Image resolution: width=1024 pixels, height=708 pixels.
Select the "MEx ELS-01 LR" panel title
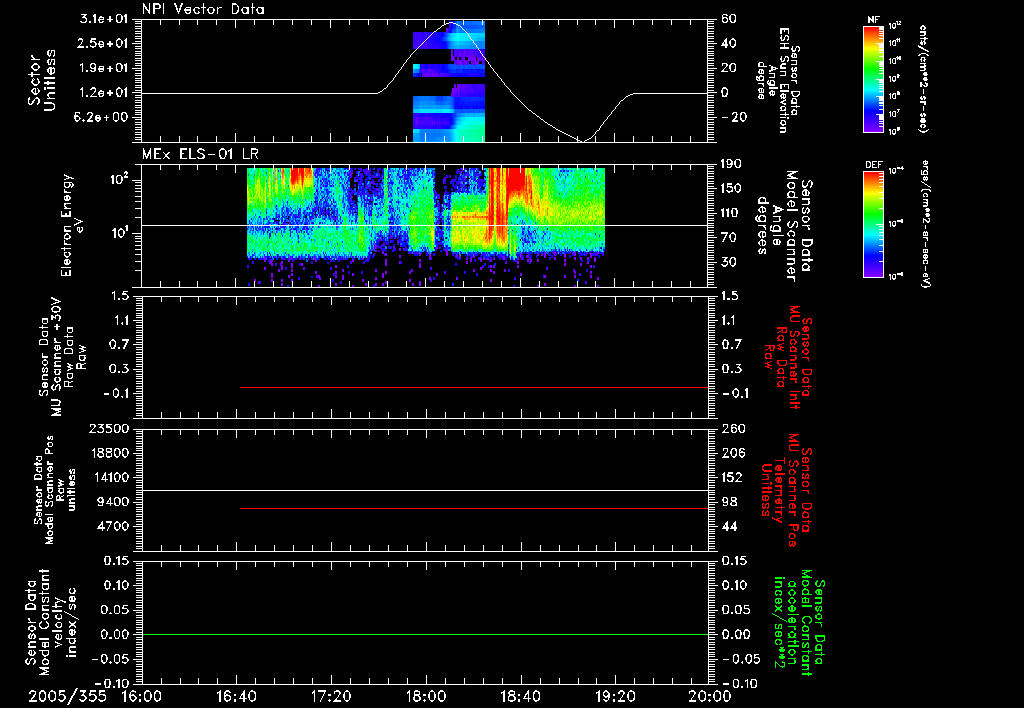click(x=200, y=155)
